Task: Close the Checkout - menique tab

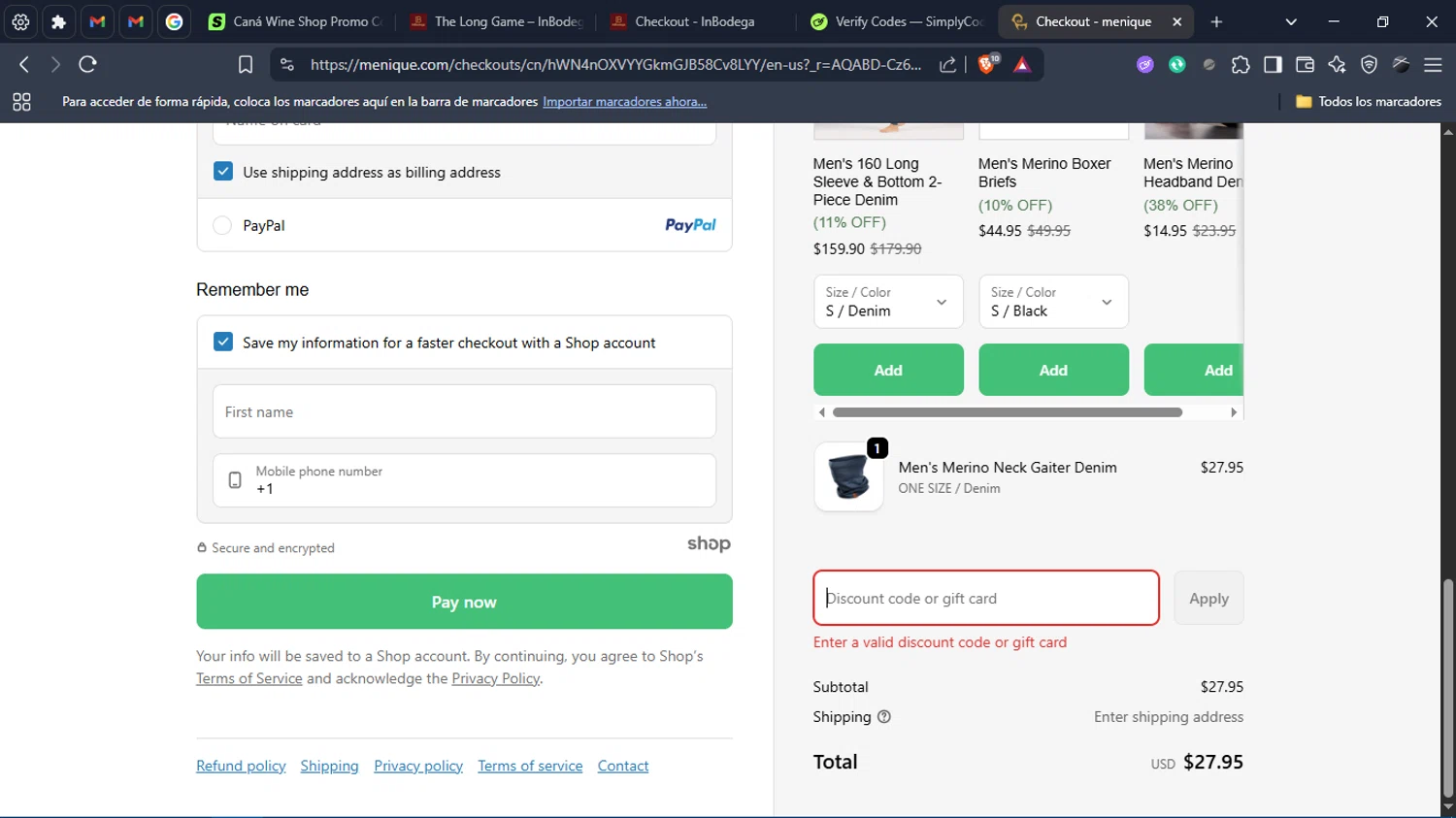Action: [x=1177, y=21]
